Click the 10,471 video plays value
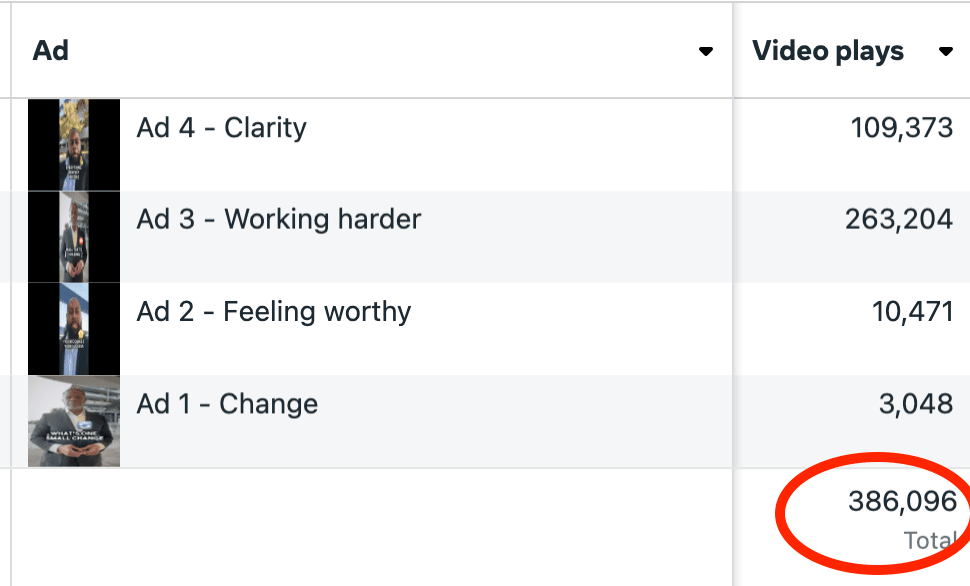 [x=912, y=312]
